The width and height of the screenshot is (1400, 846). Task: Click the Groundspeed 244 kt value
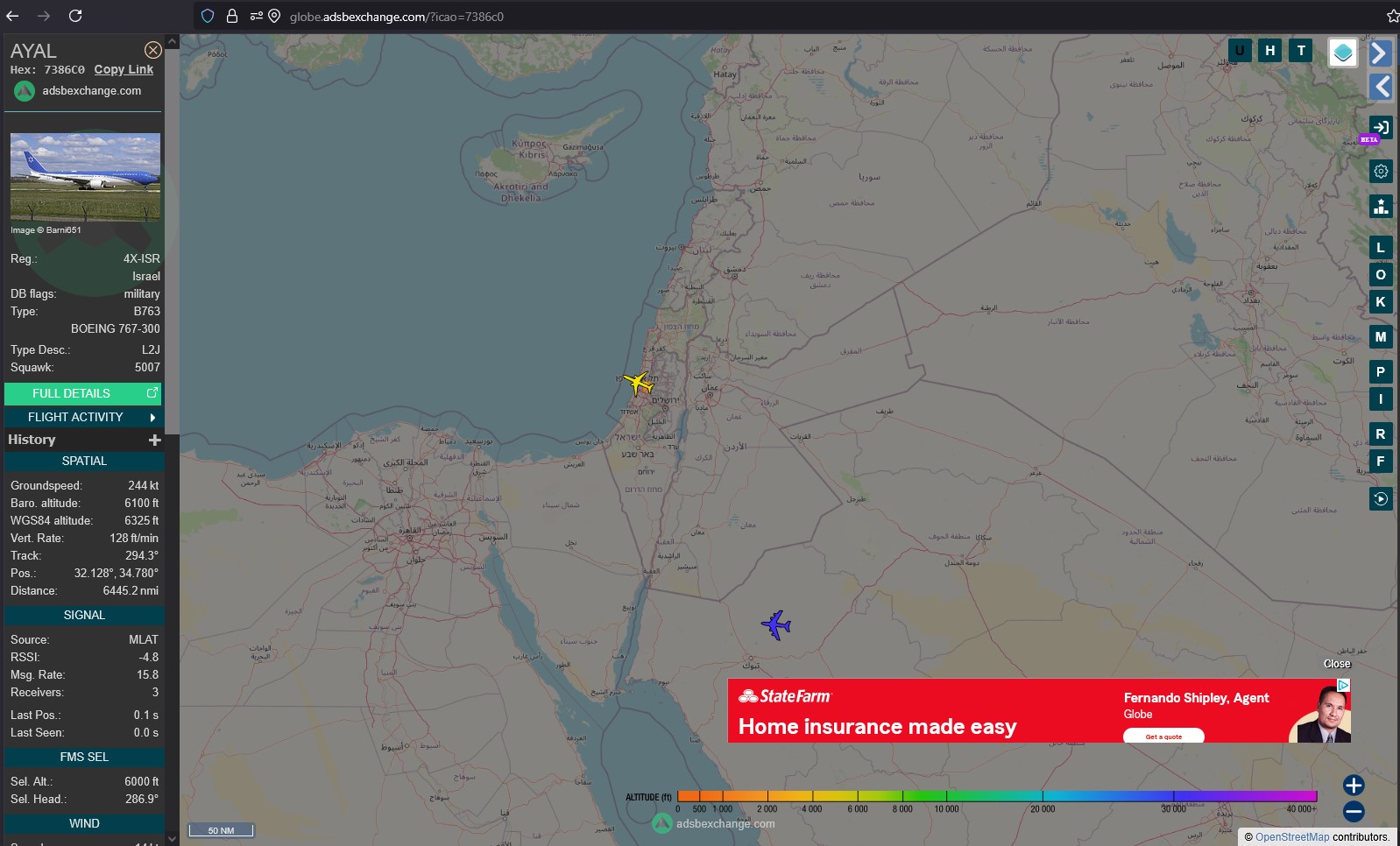click(x=144, y=485)
